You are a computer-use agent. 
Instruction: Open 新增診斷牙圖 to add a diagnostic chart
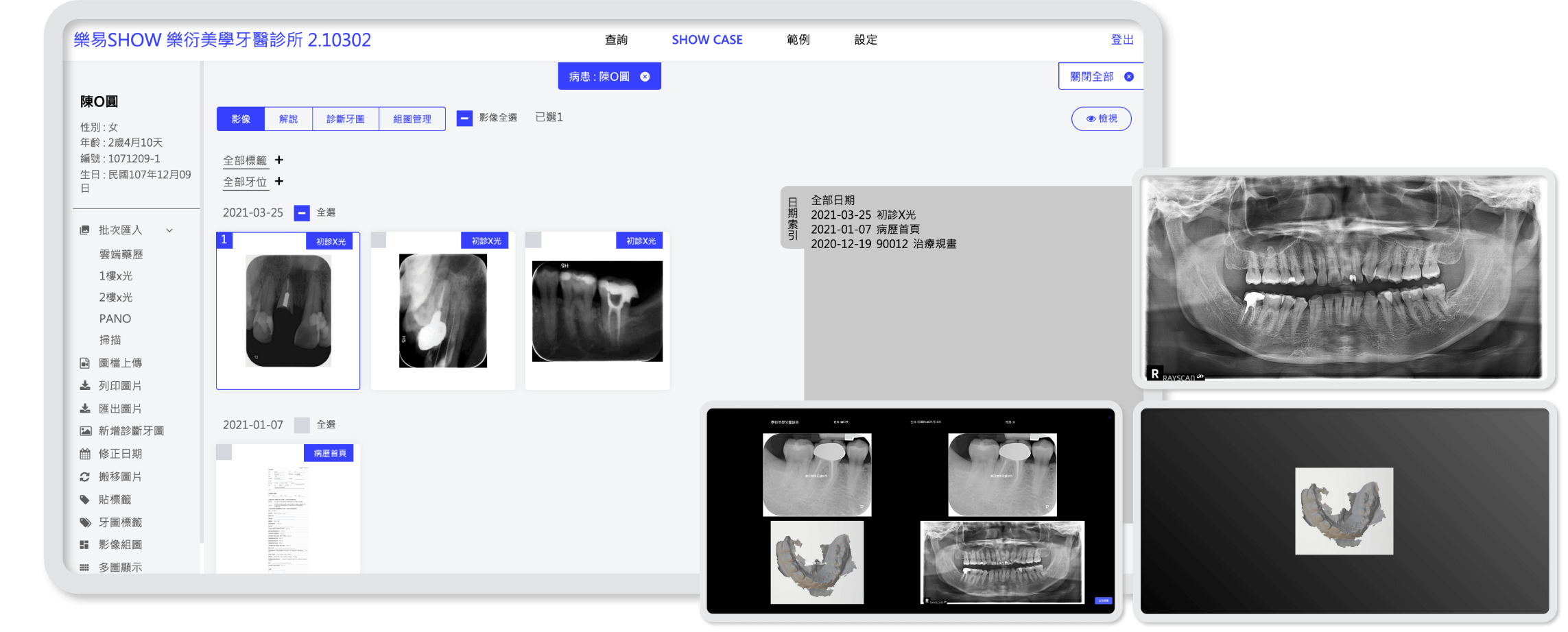pos(127,430)
